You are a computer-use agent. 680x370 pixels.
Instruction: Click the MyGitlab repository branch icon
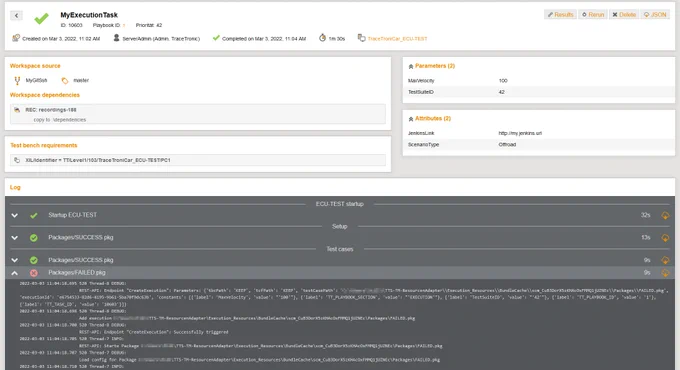coord(17,81)
